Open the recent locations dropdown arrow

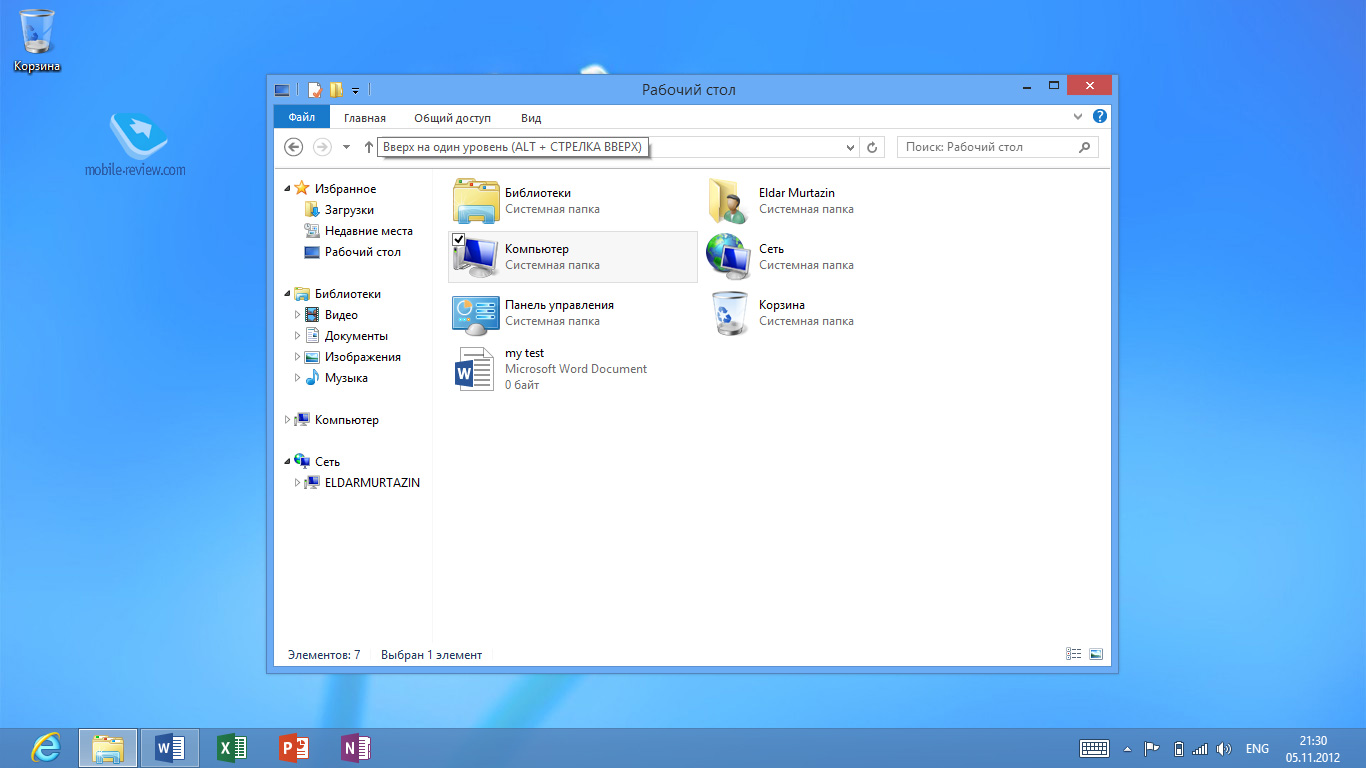[x=346, y=147]
